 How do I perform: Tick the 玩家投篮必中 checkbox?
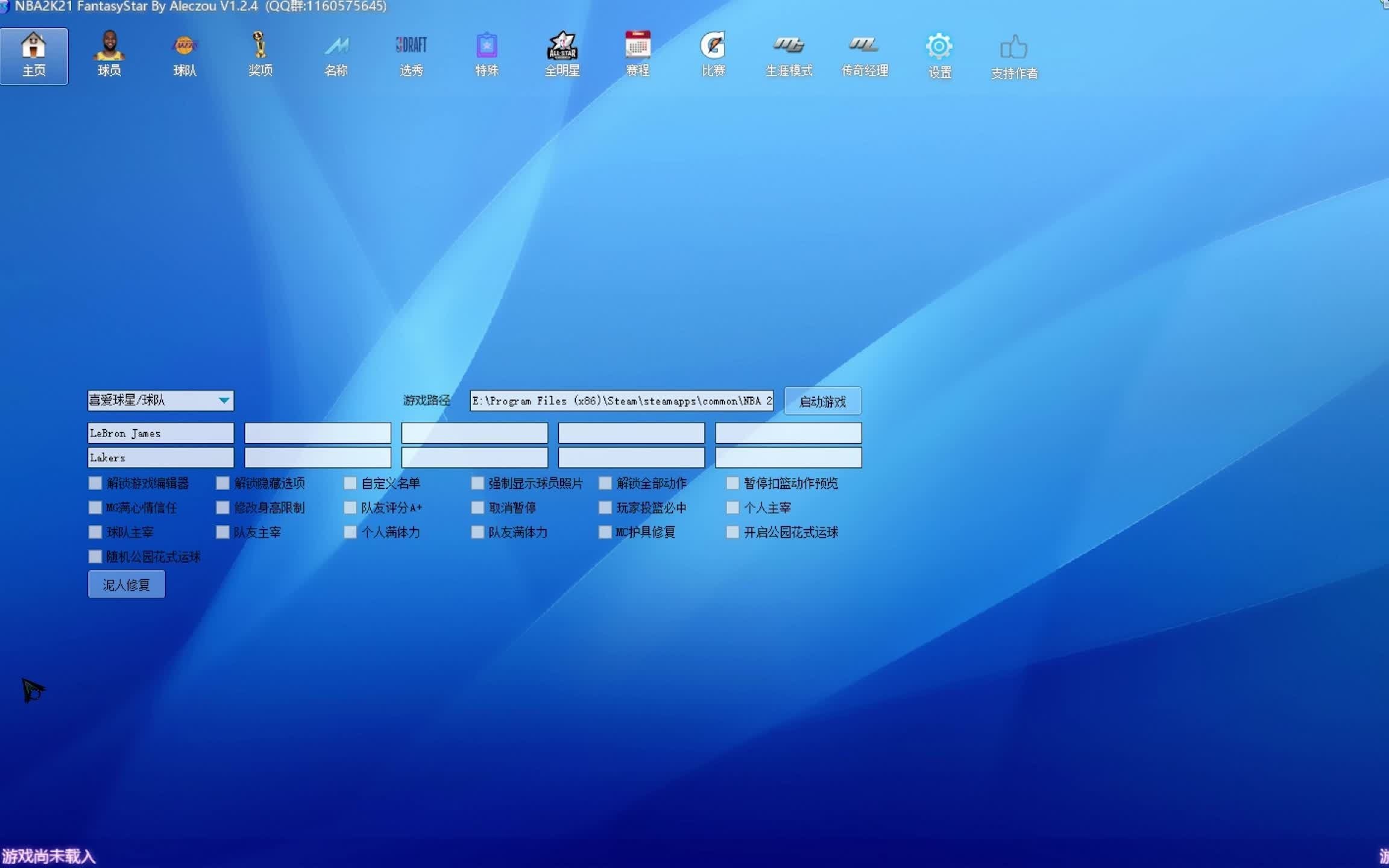tap(605, 508)
